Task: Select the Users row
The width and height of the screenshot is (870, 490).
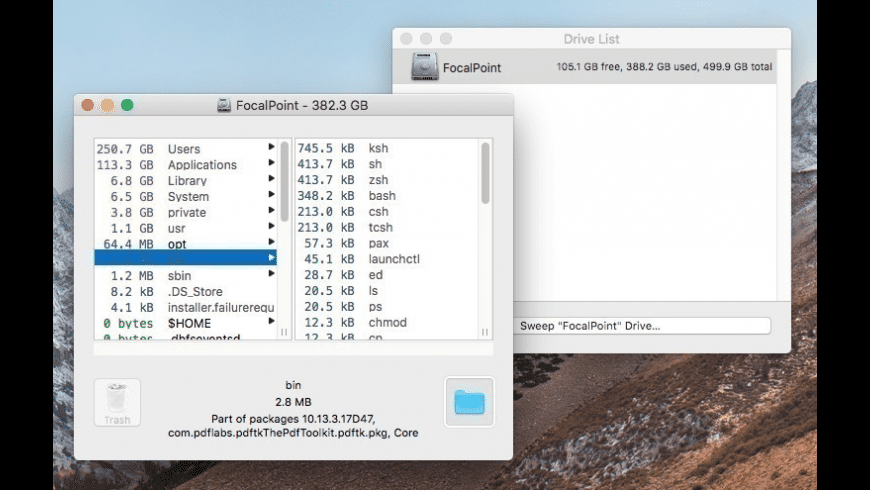Action: tap(185, 149)
